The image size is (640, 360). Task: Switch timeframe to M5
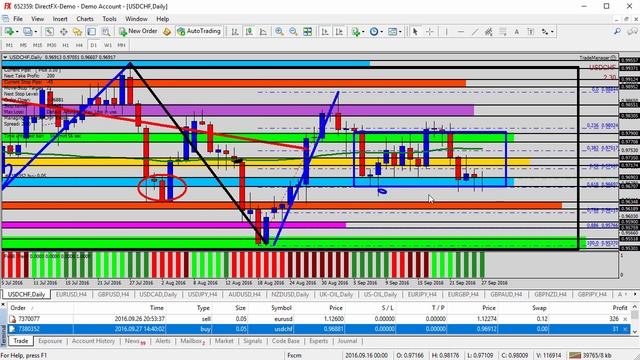pyautogui.click(x=23, y=45)
